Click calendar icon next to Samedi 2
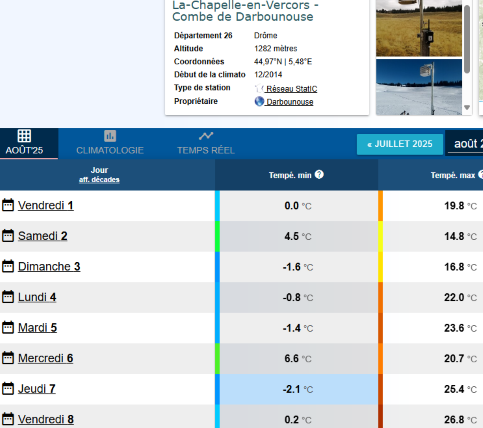This screenshot has height=428, width=483. tap(8, 236)
